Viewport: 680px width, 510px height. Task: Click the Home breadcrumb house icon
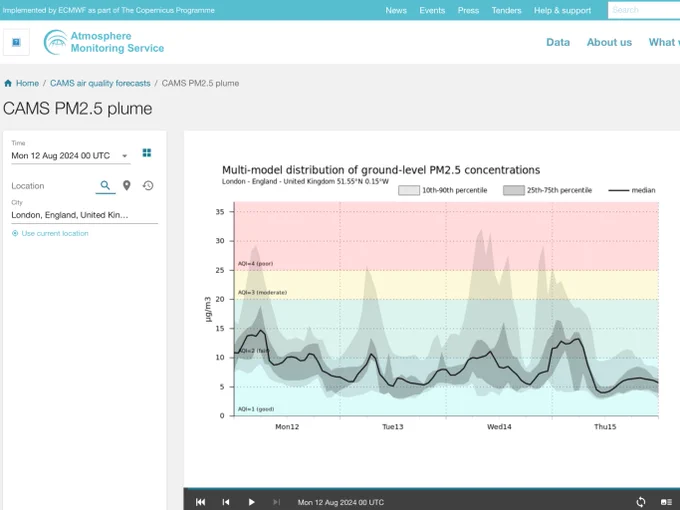[8, 83]
